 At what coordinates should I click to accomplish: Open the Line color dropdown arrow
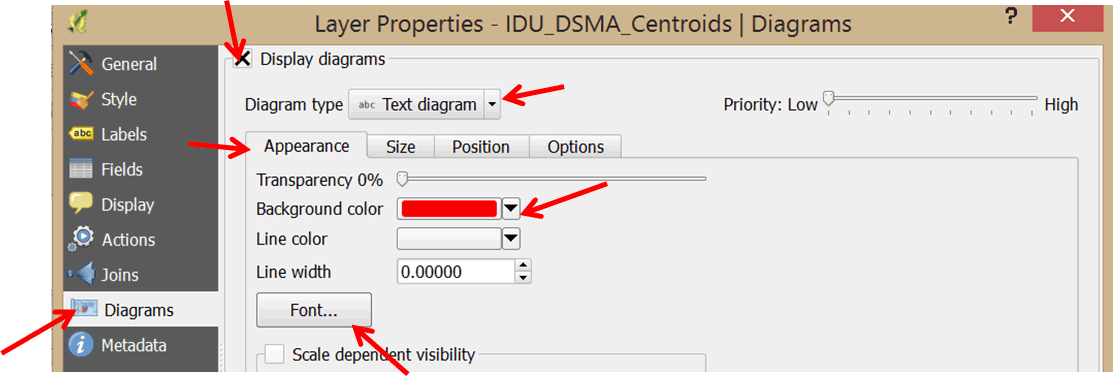[x=511, y=239]
